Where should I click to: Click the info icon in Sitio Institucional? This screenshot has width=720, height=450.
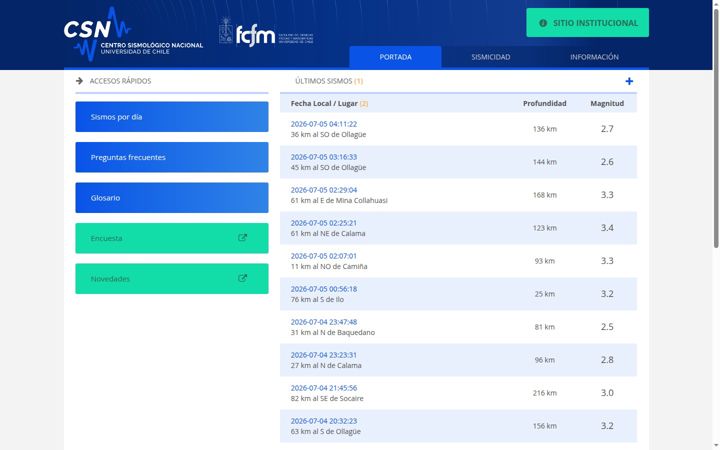tap(543, 23)
